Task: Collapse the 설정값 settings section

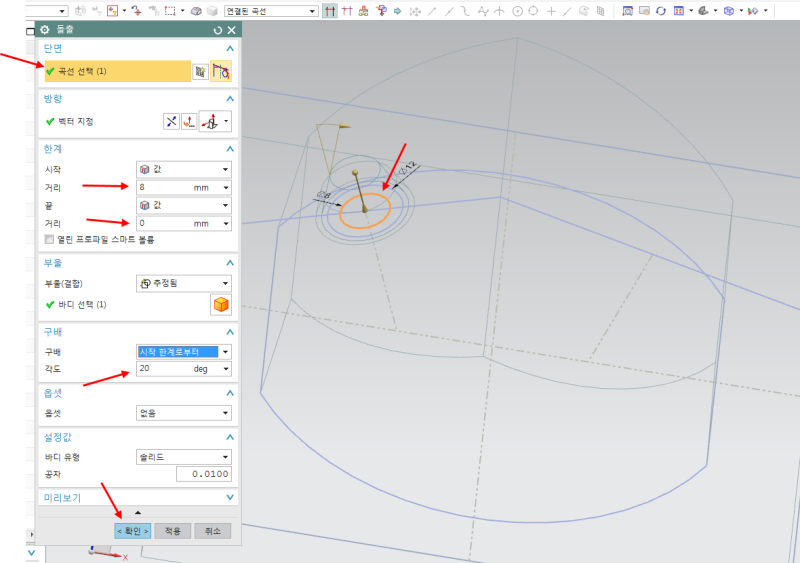Action: point(230,437)
